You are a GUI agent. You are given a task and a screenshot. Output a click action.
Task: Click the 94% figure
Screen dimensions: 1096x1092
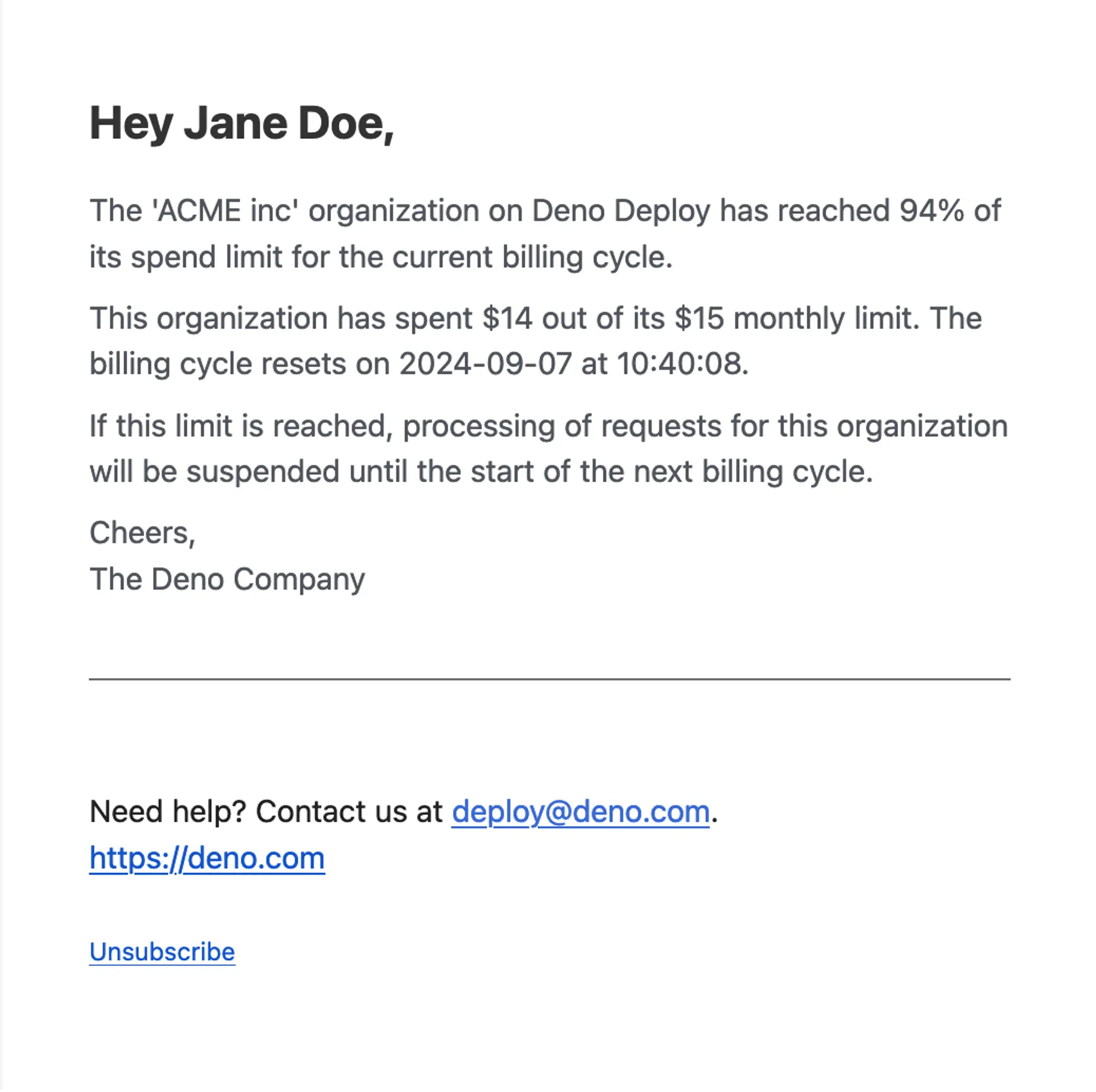[932, 211]
